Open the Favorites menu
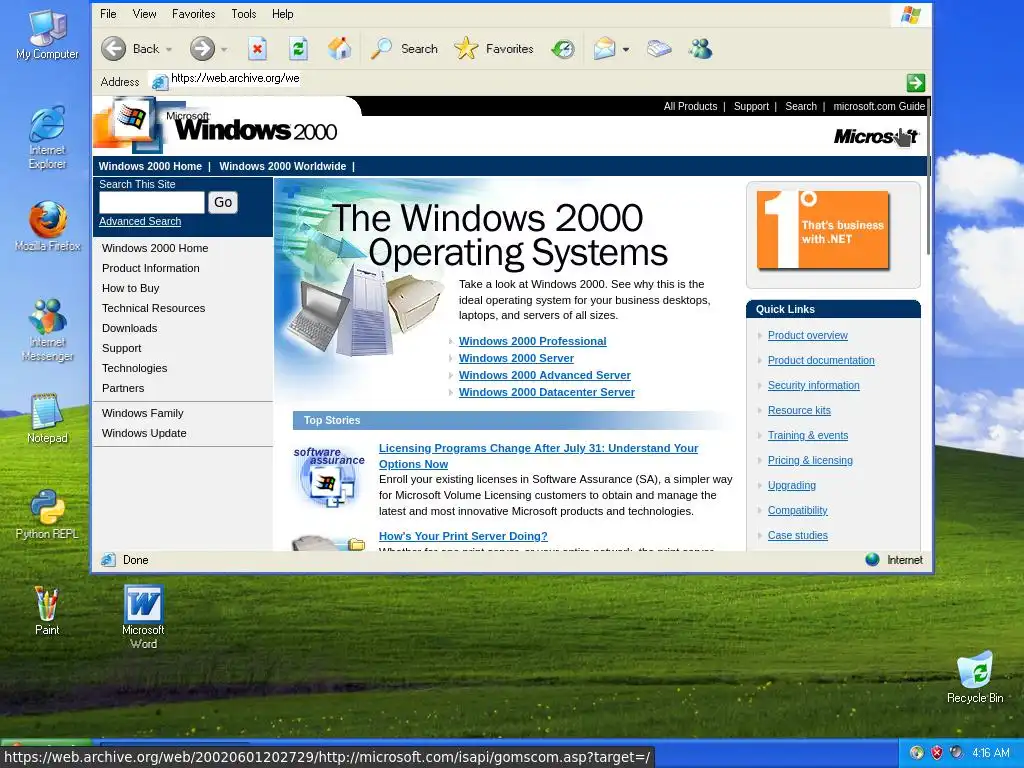This screenshot has width=1024, height=768. pos(193,14)
